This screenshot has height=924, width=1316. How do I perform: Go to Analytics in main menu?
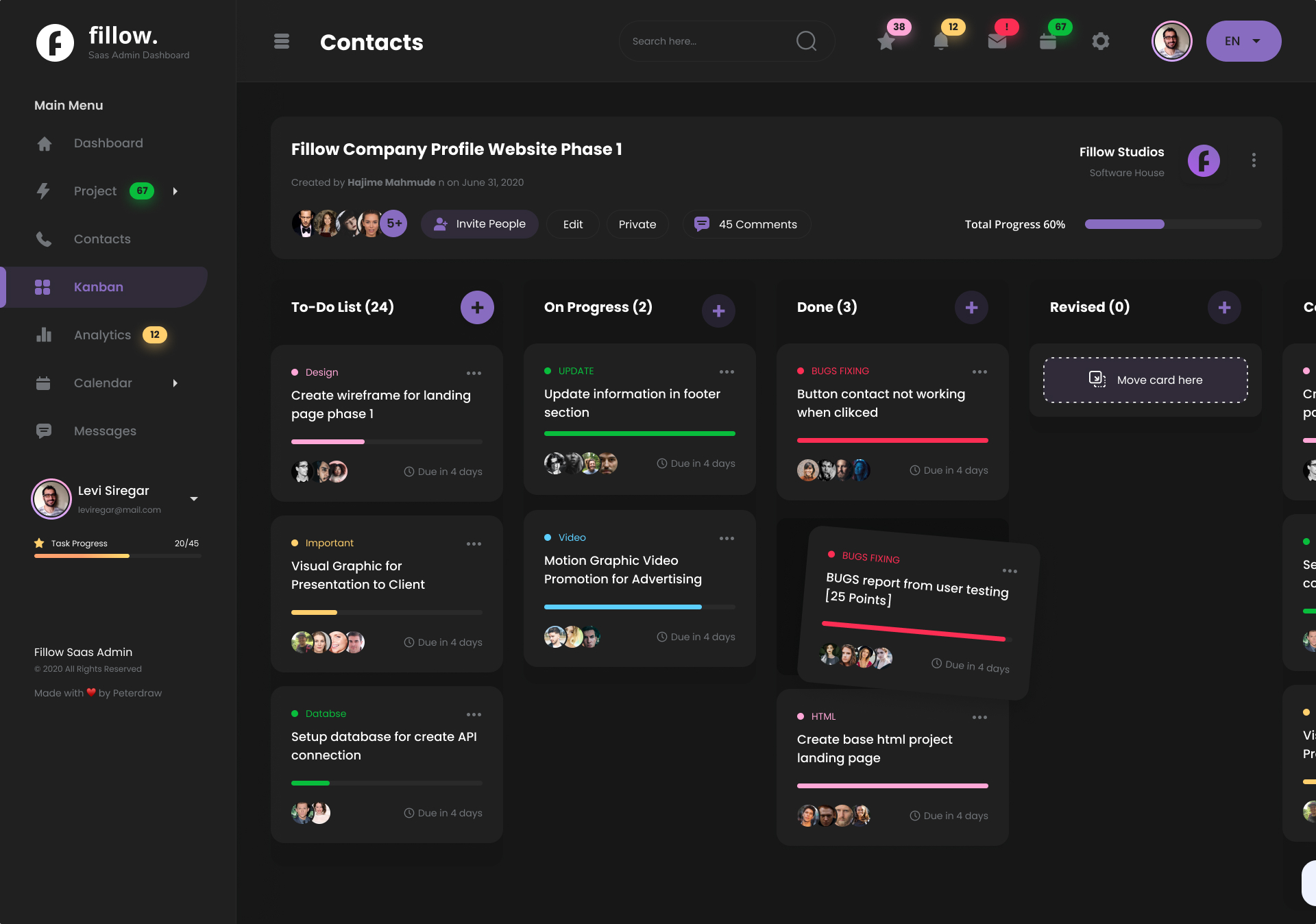[103, 335]
